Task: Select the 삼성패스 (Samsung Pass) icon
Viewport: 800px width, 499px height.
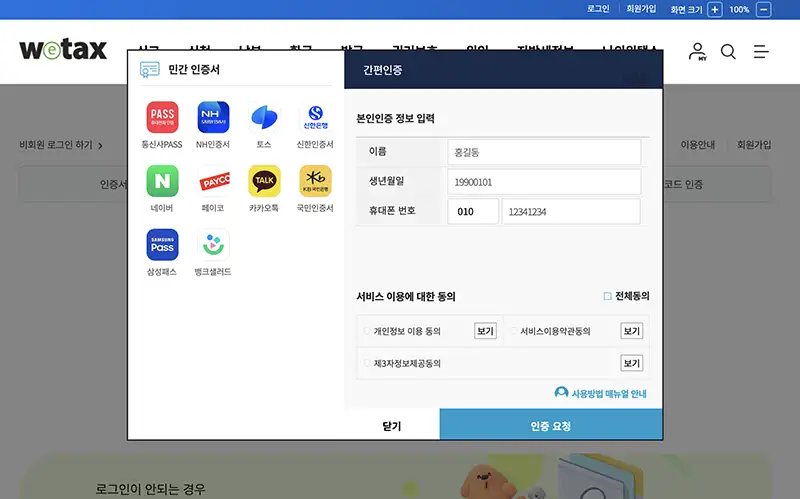Action: click(162, 245)
